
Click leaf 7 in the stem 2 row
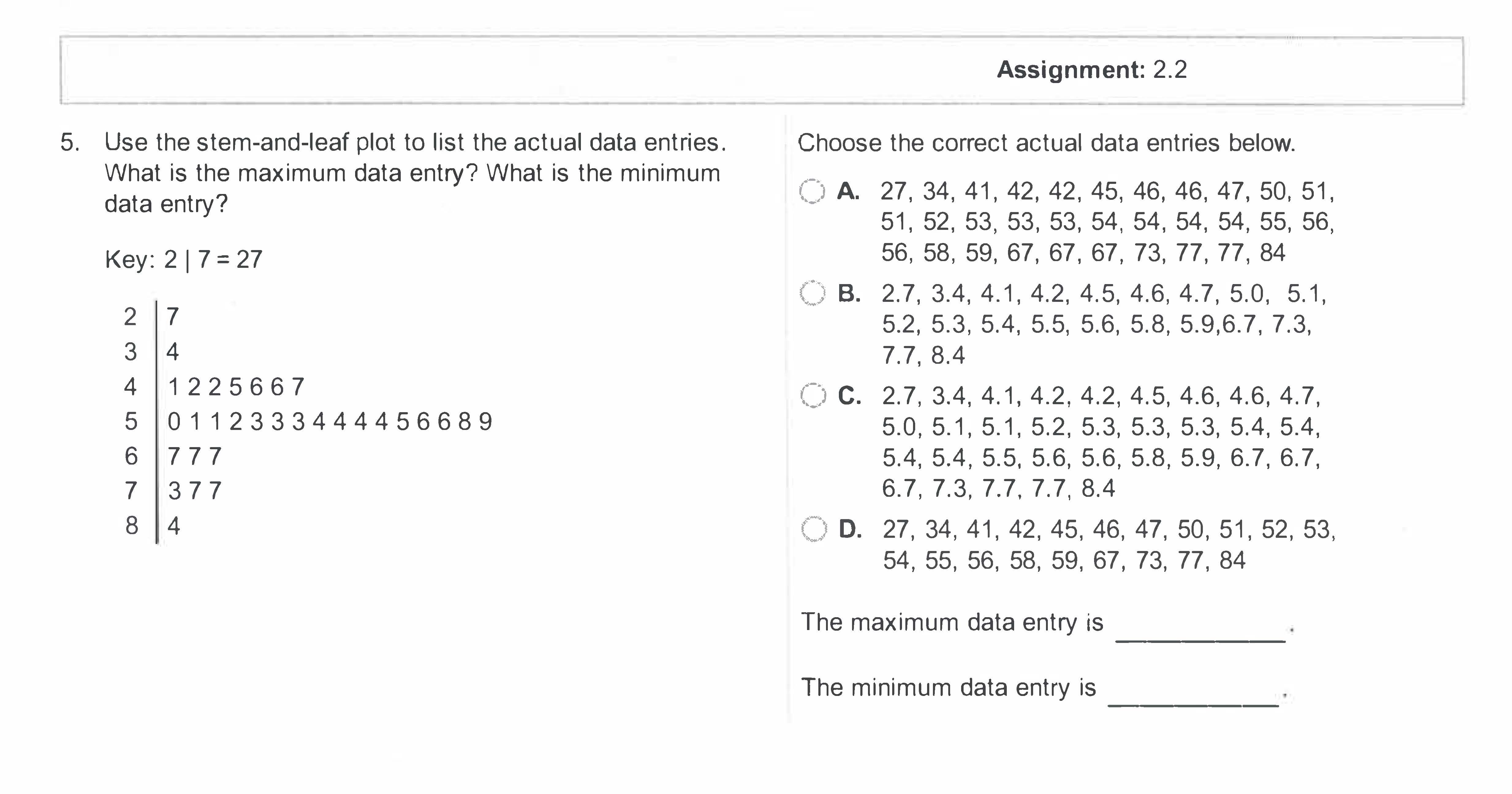(x=172, y=317)
